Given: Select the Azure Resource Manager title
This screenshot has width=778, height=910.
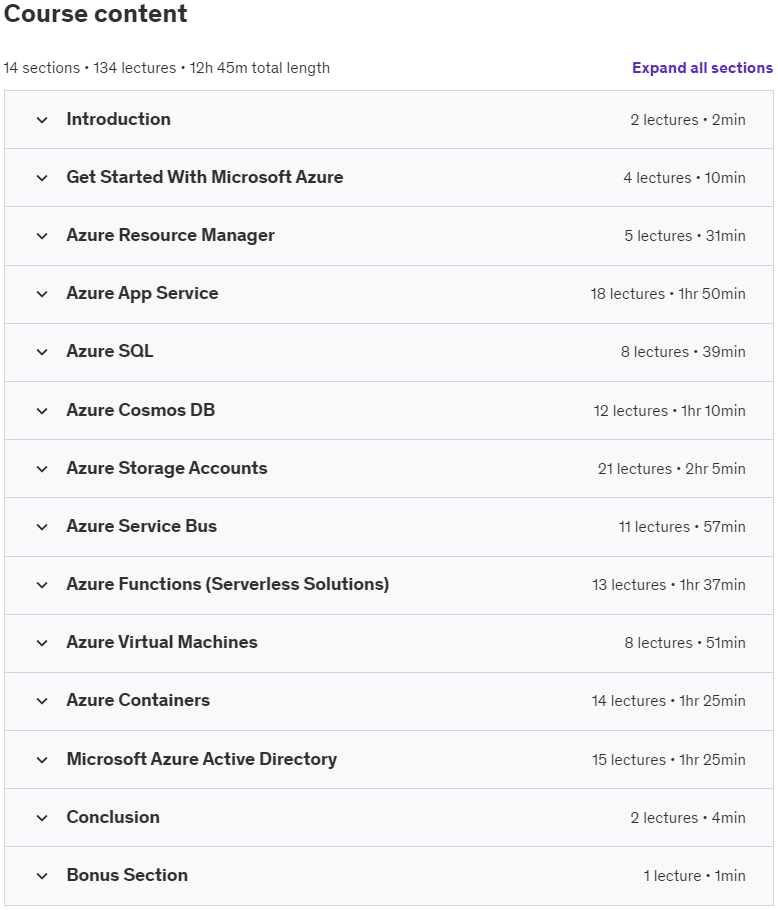Looking at the screenshot, I should coord(171,235).
